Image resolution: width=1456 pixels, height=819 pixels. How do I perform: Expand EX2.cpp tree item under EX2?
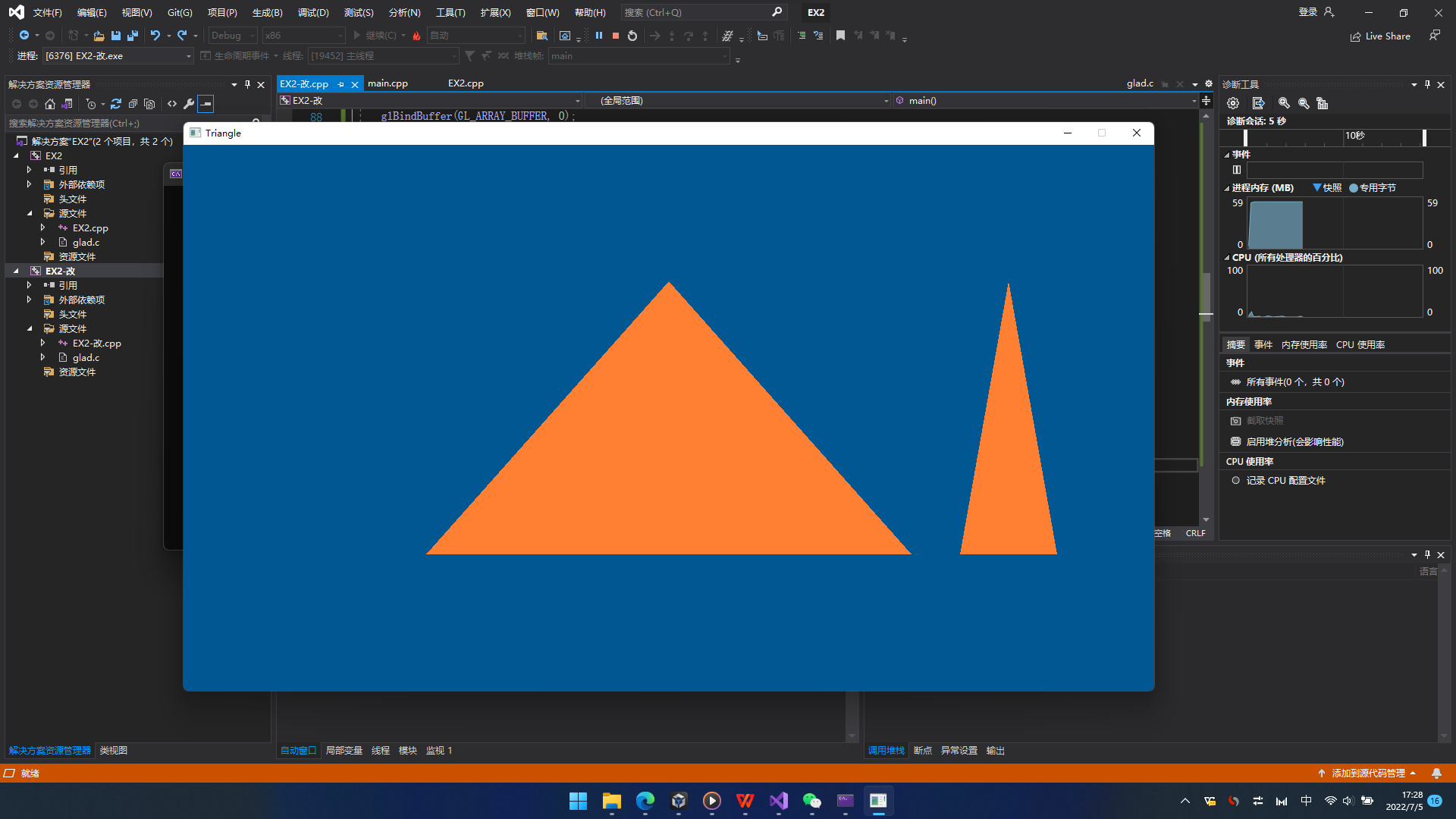click(x=42, y=227)
